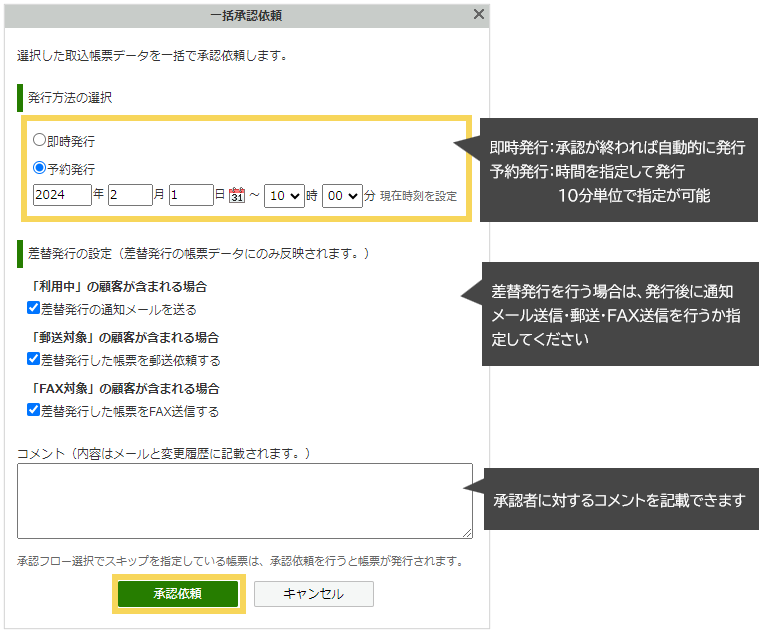Toggle 差替発行した帳票を郵送依頼する checkbox

33,359
